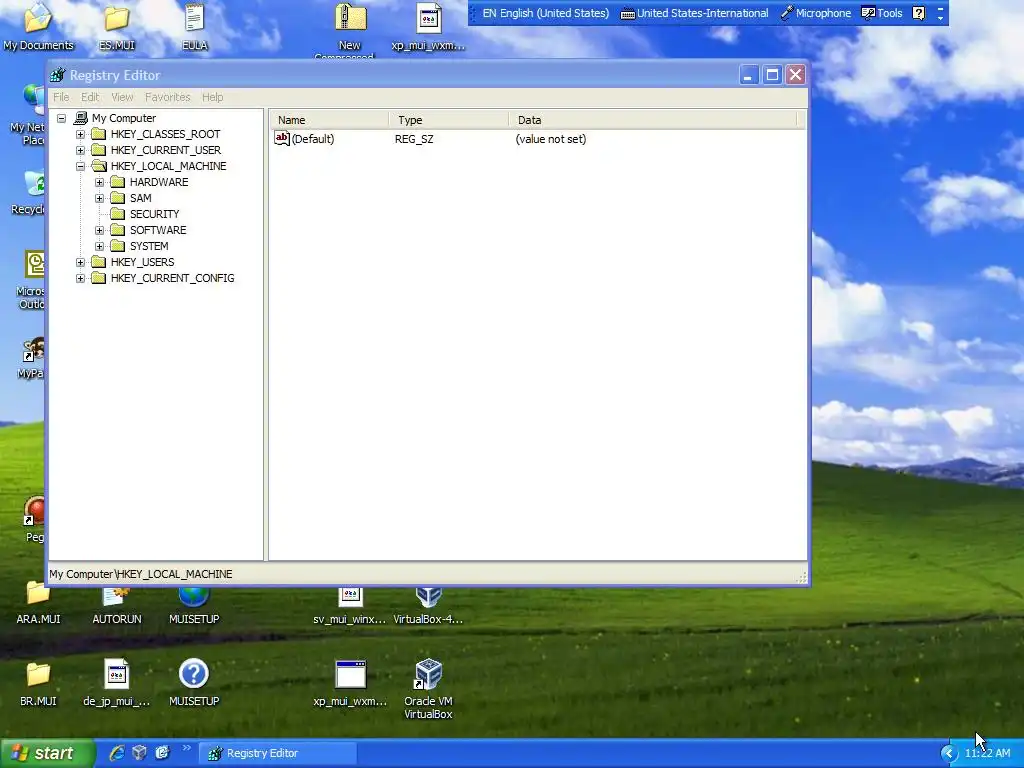Click the taskbar clock showing 11:22 AM
This screenshot has width=1024, height=768.
tap(987, 754)
